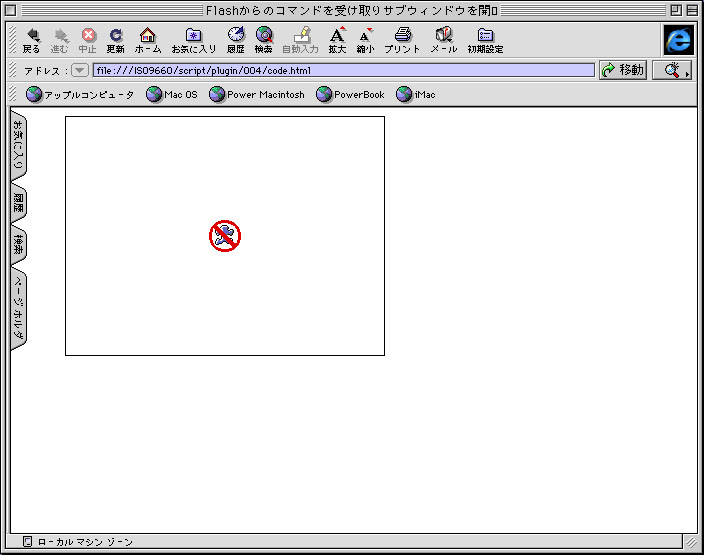Click the broken plugin icon in page
Viewport: 704px width, 555px height.
click(x=225, y=236)
